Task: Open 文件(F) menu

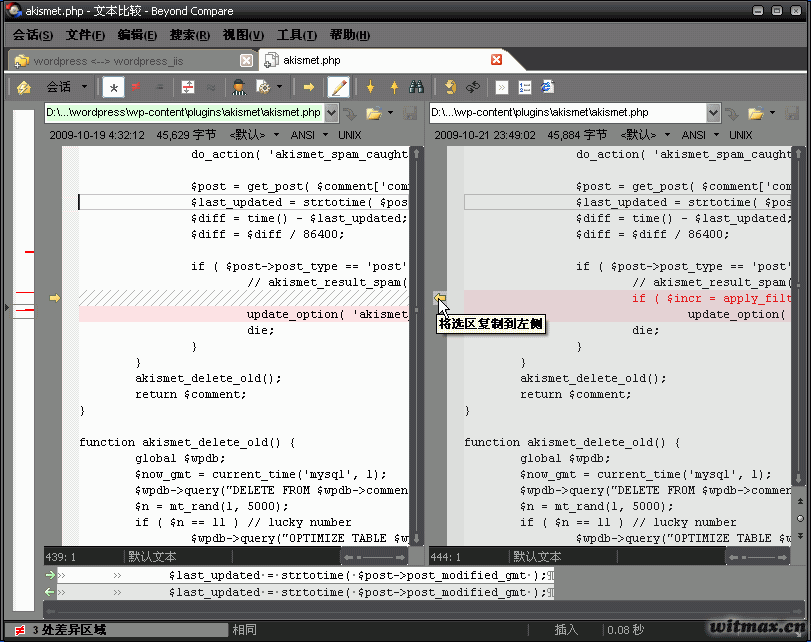Action: click(x=85, y=35)
